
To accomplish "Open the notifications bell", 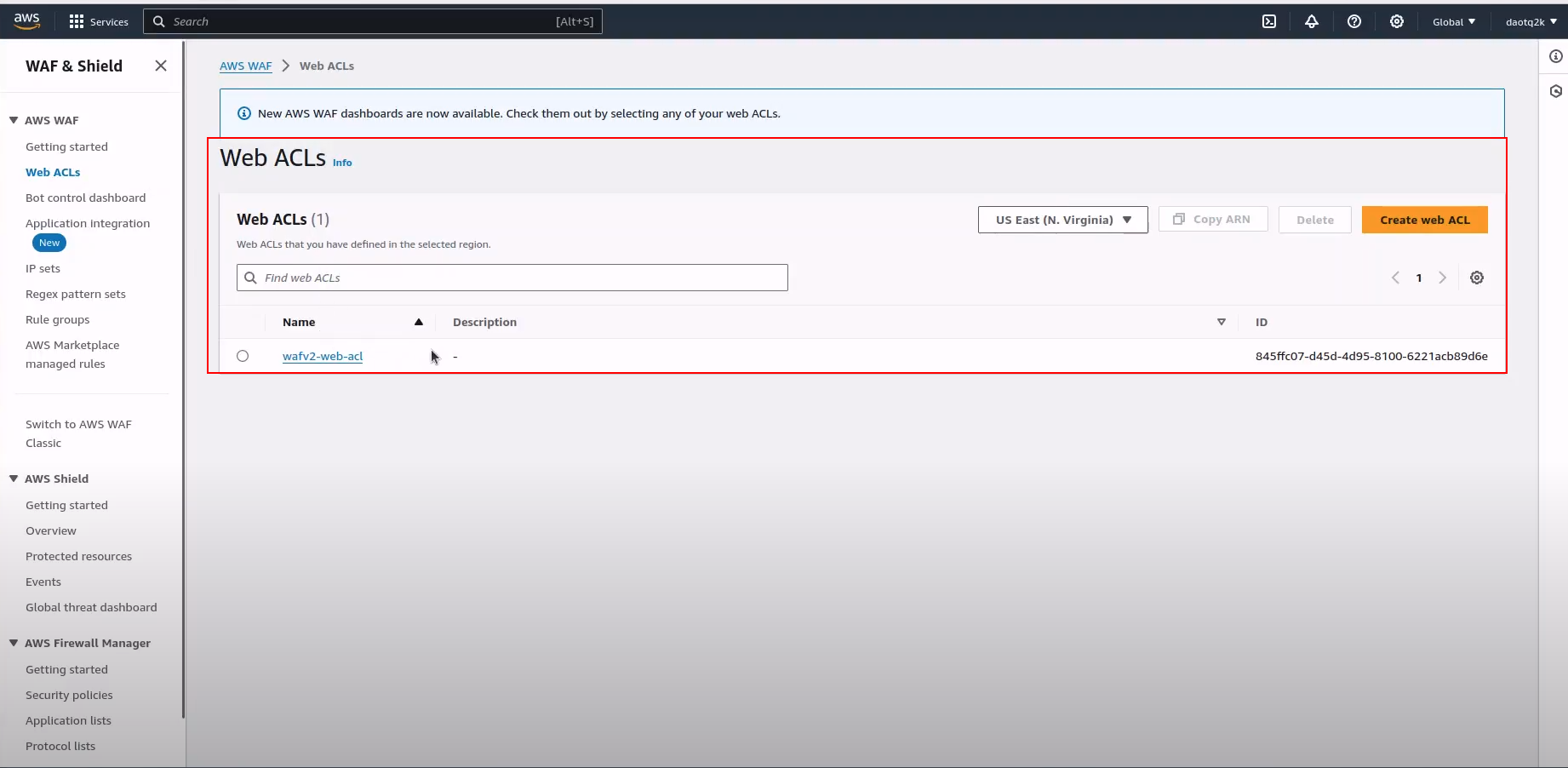I will (x=1311, y=21).
